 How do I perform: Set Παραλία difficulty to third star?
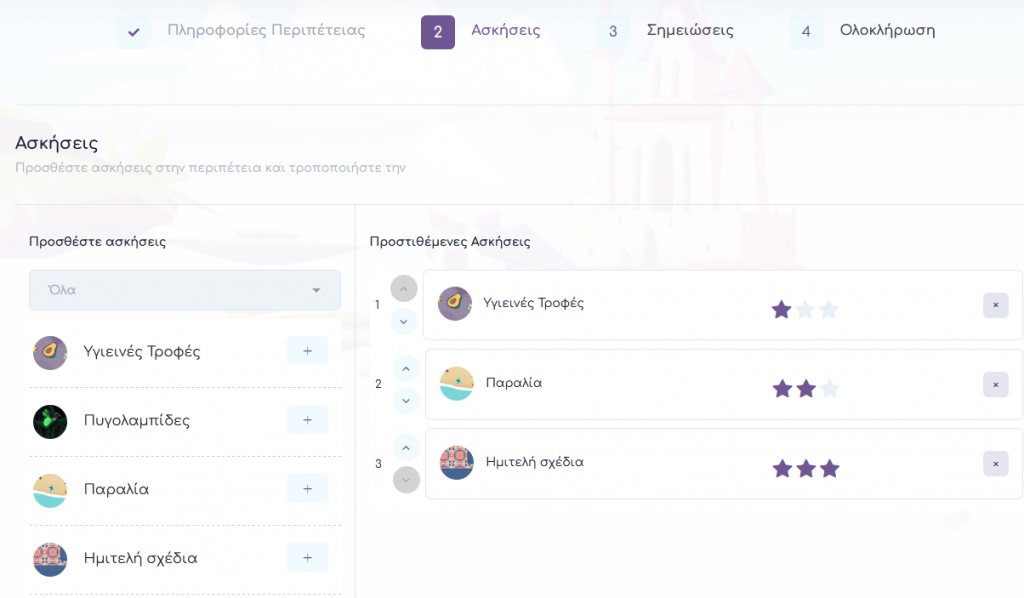click(829, 389)
